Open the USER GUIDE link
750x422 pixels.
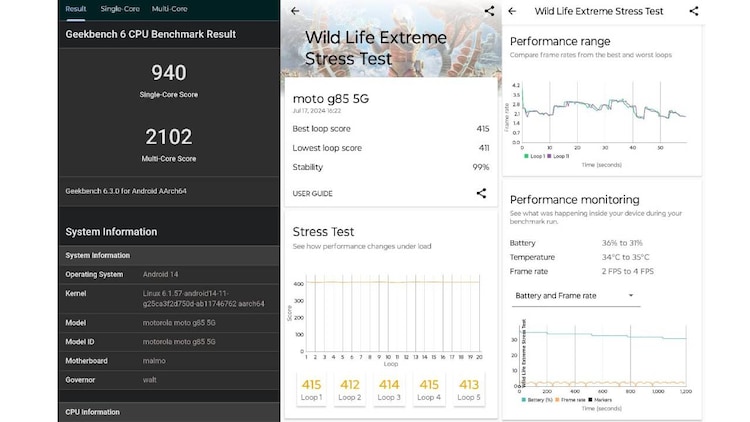coord(312,193)
